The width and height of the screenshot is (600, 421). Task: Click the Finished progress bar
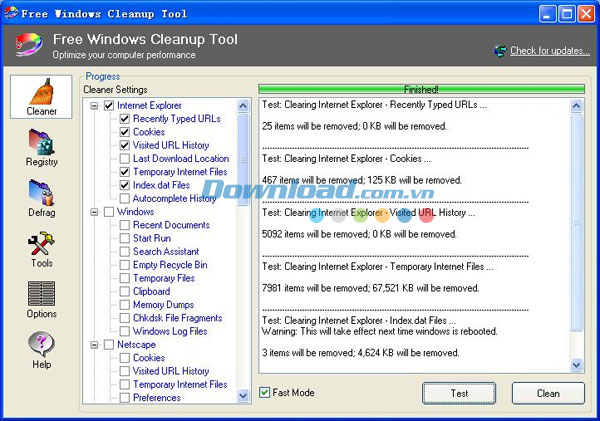[x=421, y=90]
